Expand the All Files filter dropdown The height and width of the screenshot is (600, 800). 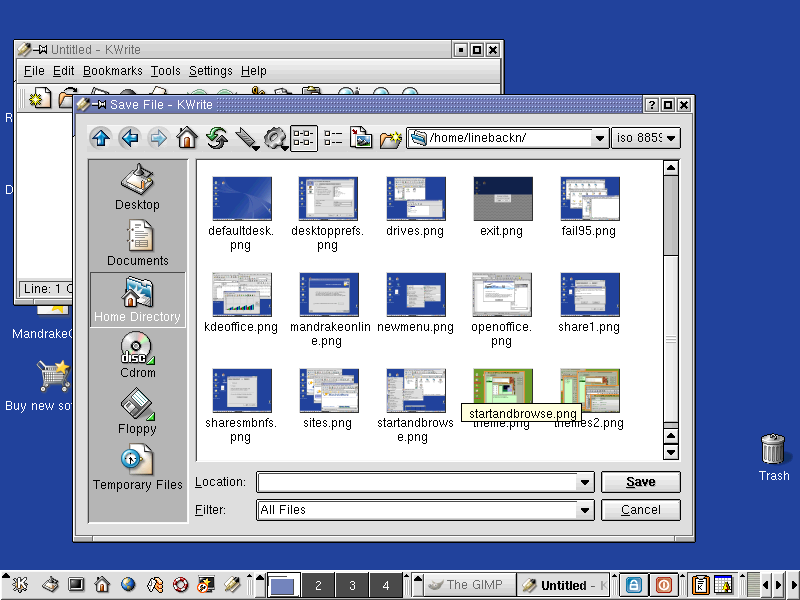pos(585,510)
